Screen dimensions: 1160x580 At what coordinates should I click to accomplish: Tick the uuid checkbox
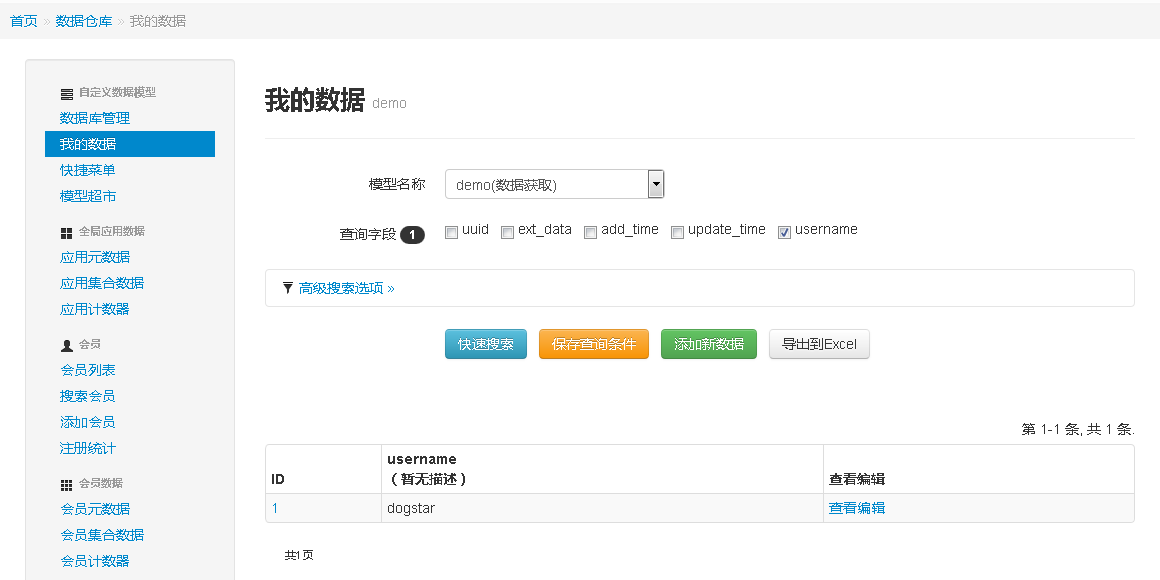pos(451,232)
